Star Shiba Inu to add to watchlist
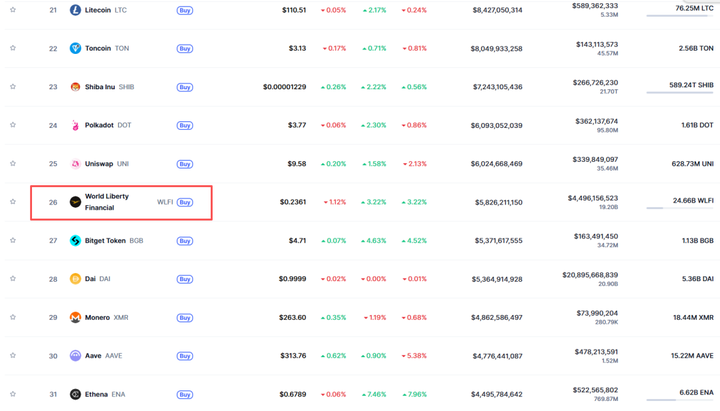The height and width of the screenshot is (411, 720). point(13,86)
